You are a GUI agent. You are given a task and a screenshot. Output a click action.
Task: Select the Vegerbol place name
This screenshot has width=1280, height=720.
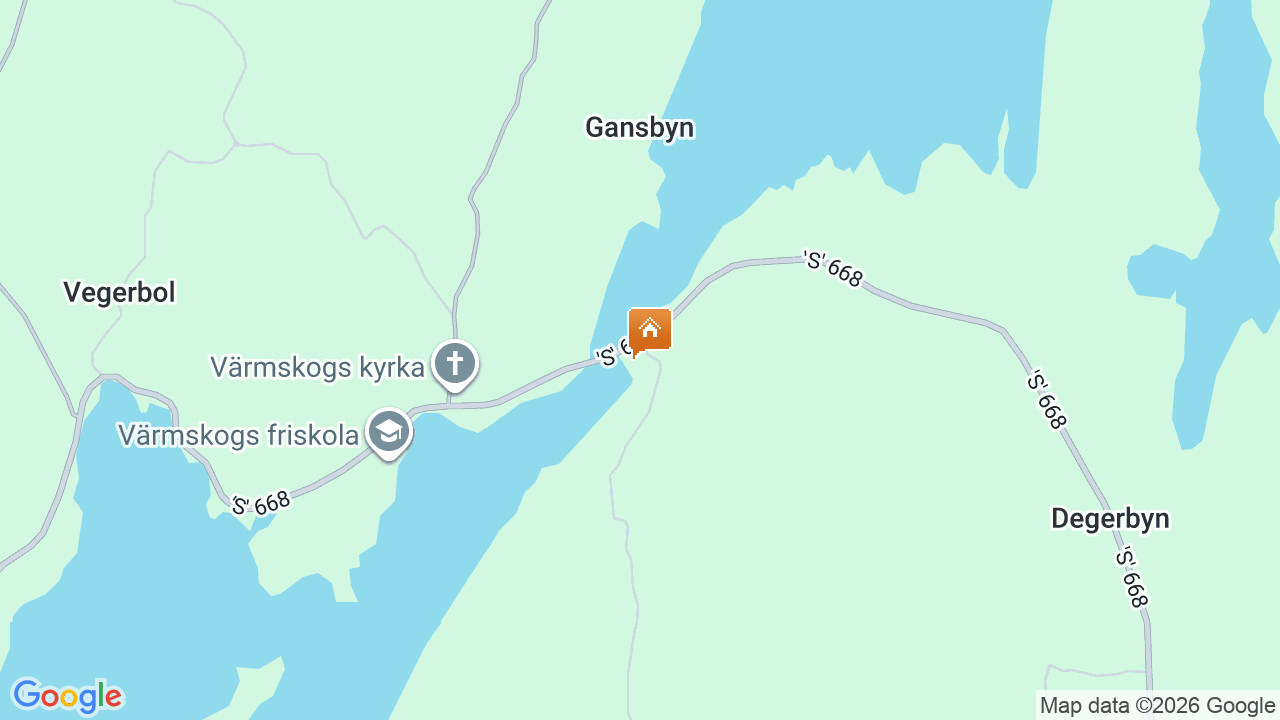click(x=119, y=292)
